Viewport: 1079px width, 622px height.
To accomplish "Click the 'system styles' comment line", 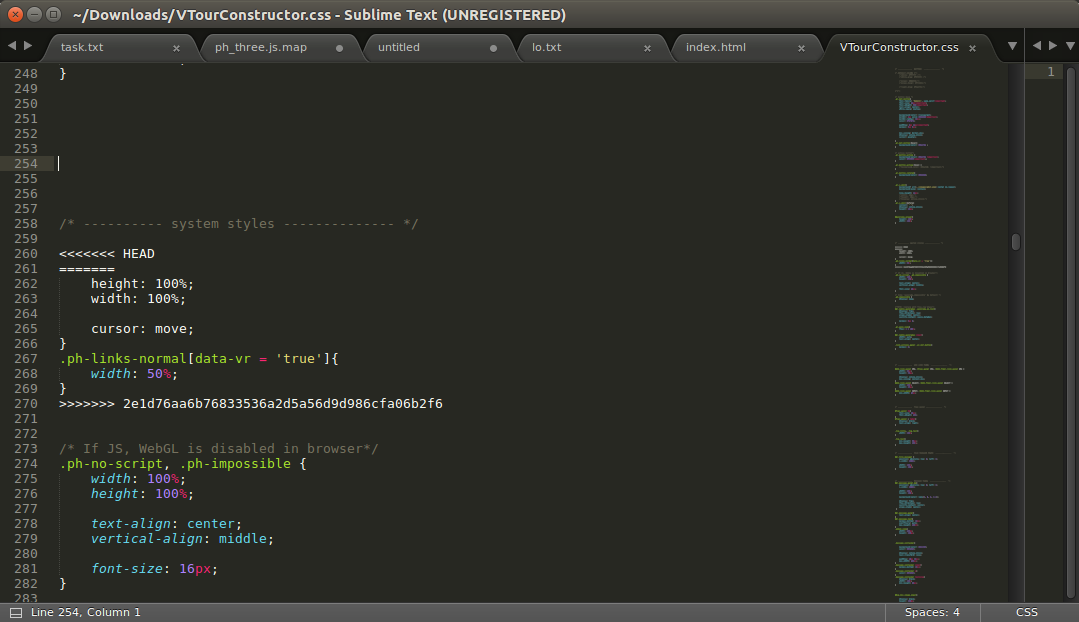I will [x=238, y=224].
